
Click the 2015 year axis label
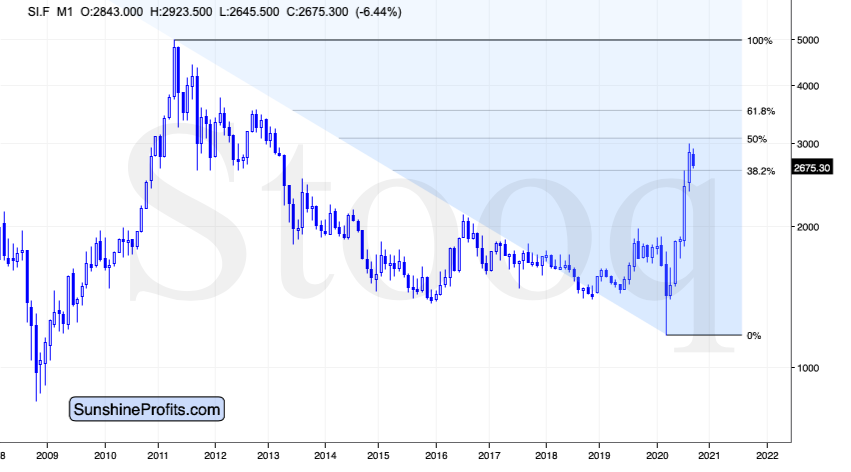[378, 456]
